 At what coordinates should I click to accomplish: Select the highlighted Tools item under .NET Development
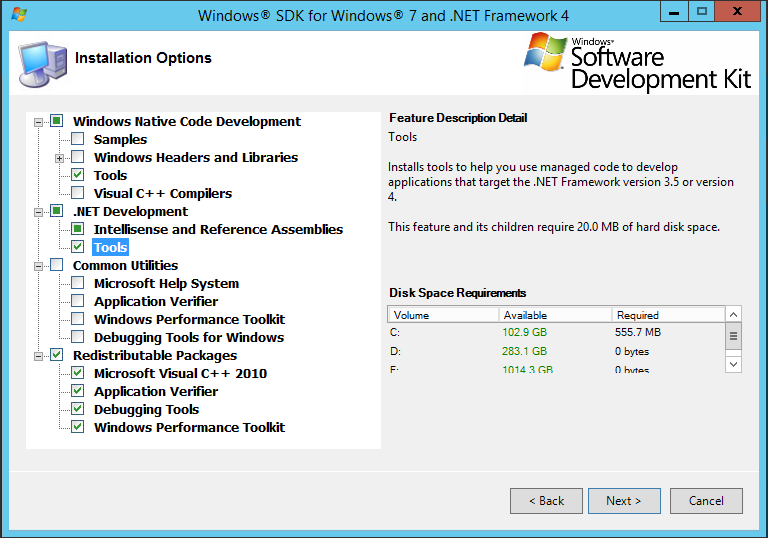[x=111, y=247]
